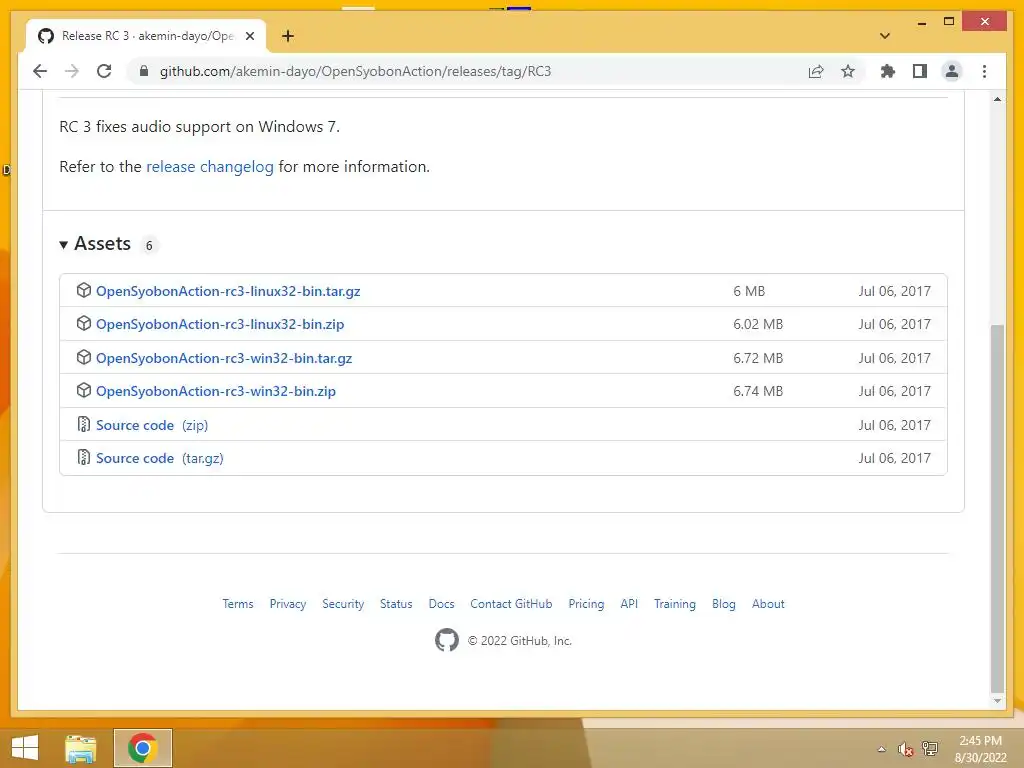
Task: Click the Assets count badge 6
Action: tap(149, 246)
